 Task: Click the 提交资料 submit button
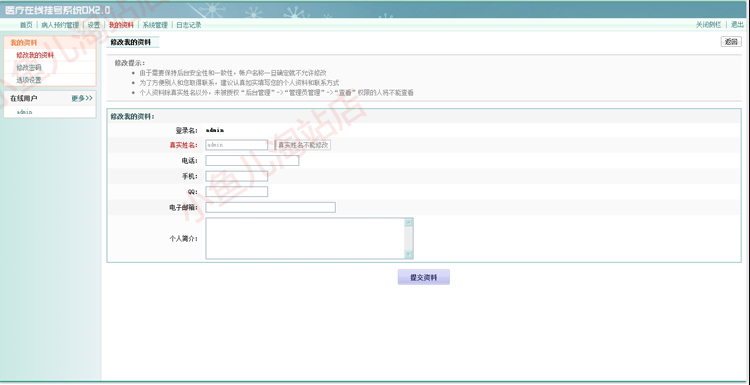coord(424,277)
